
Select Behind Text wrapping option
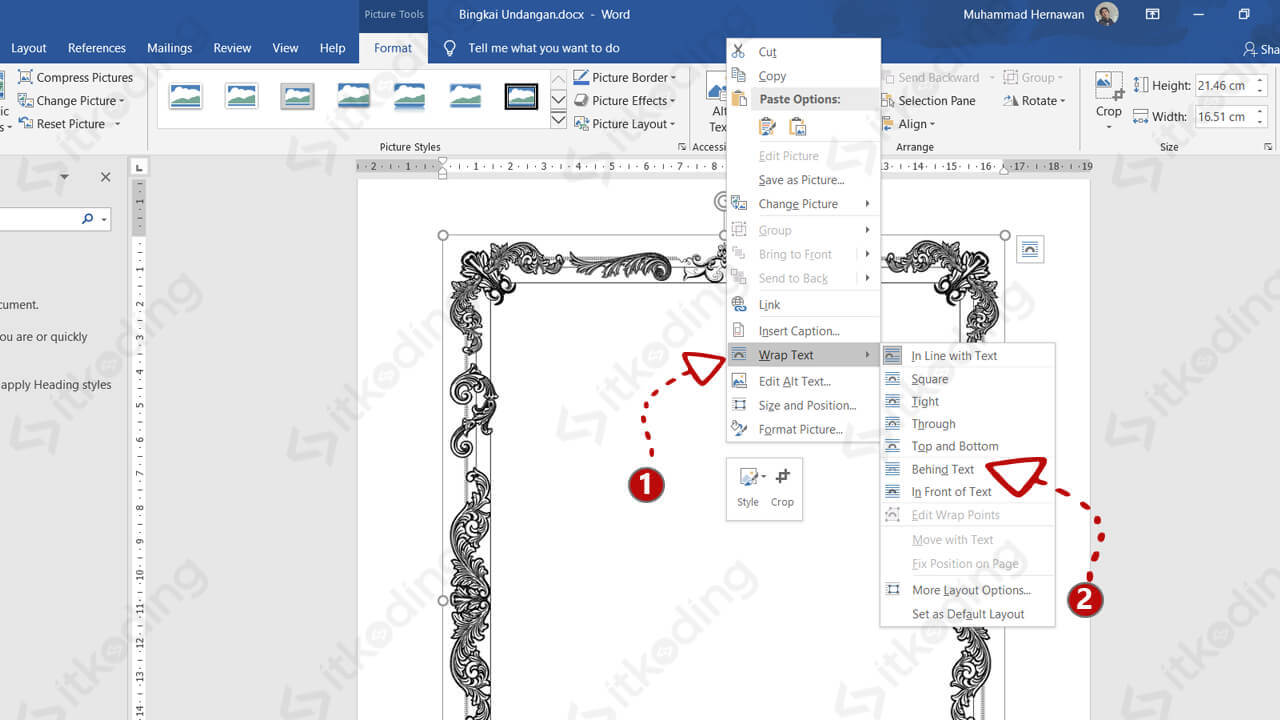[967, 469]
